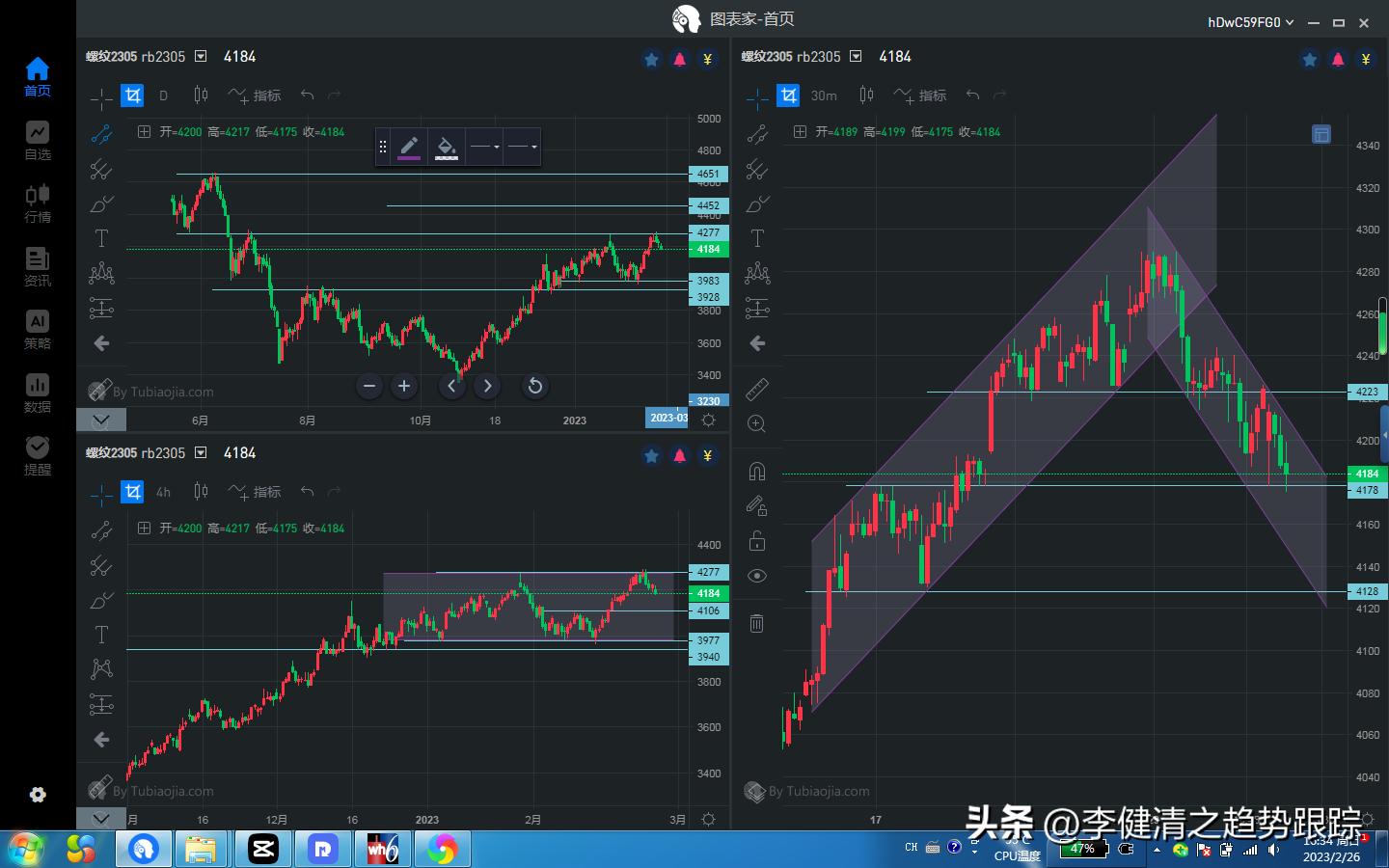Toggle the price alert bell for 螺纹2305
Screen dimensions: 1389x868
click(680, 59)
